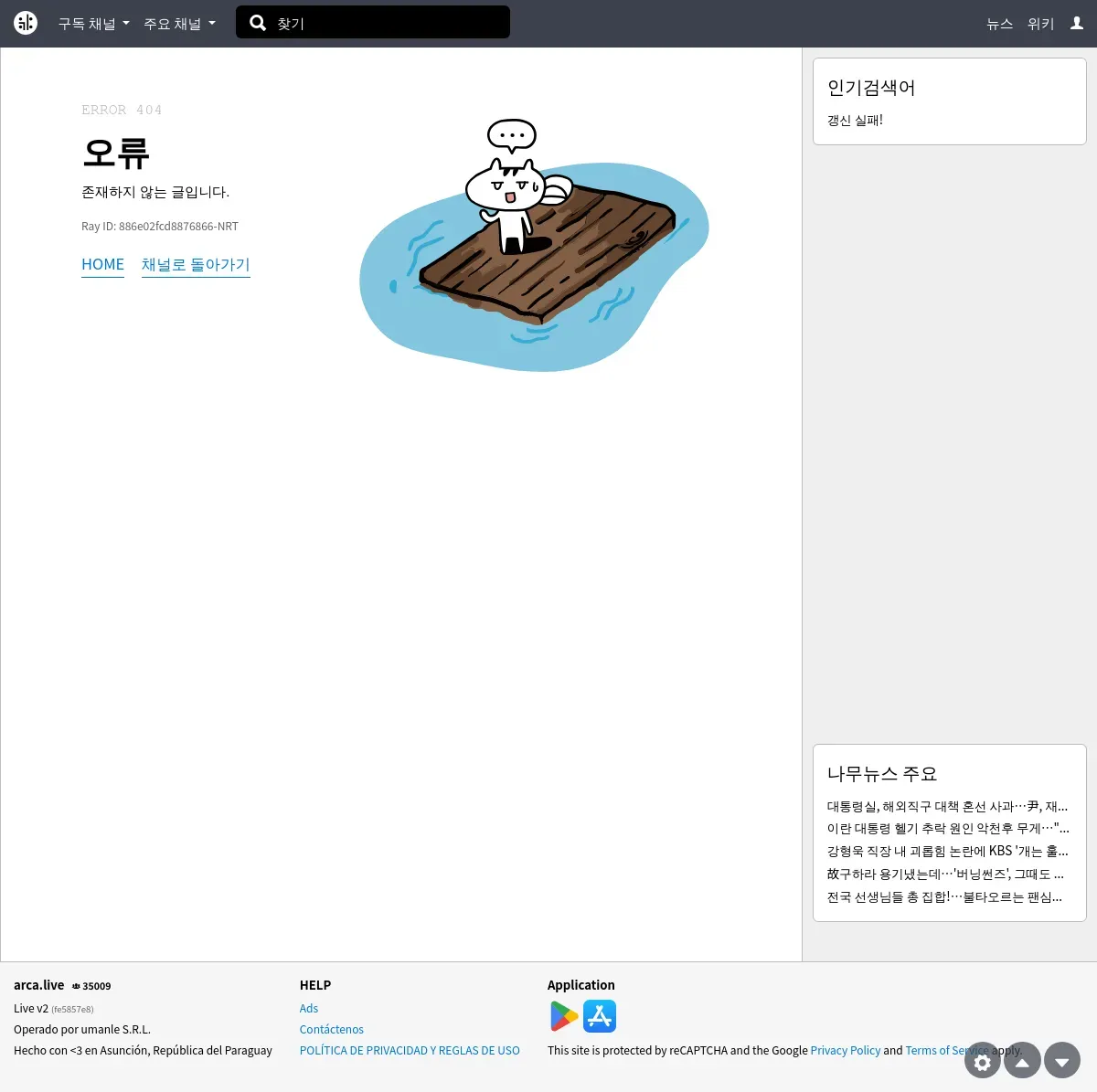
Task: Click the user account icon
Action: [1077, 23]
